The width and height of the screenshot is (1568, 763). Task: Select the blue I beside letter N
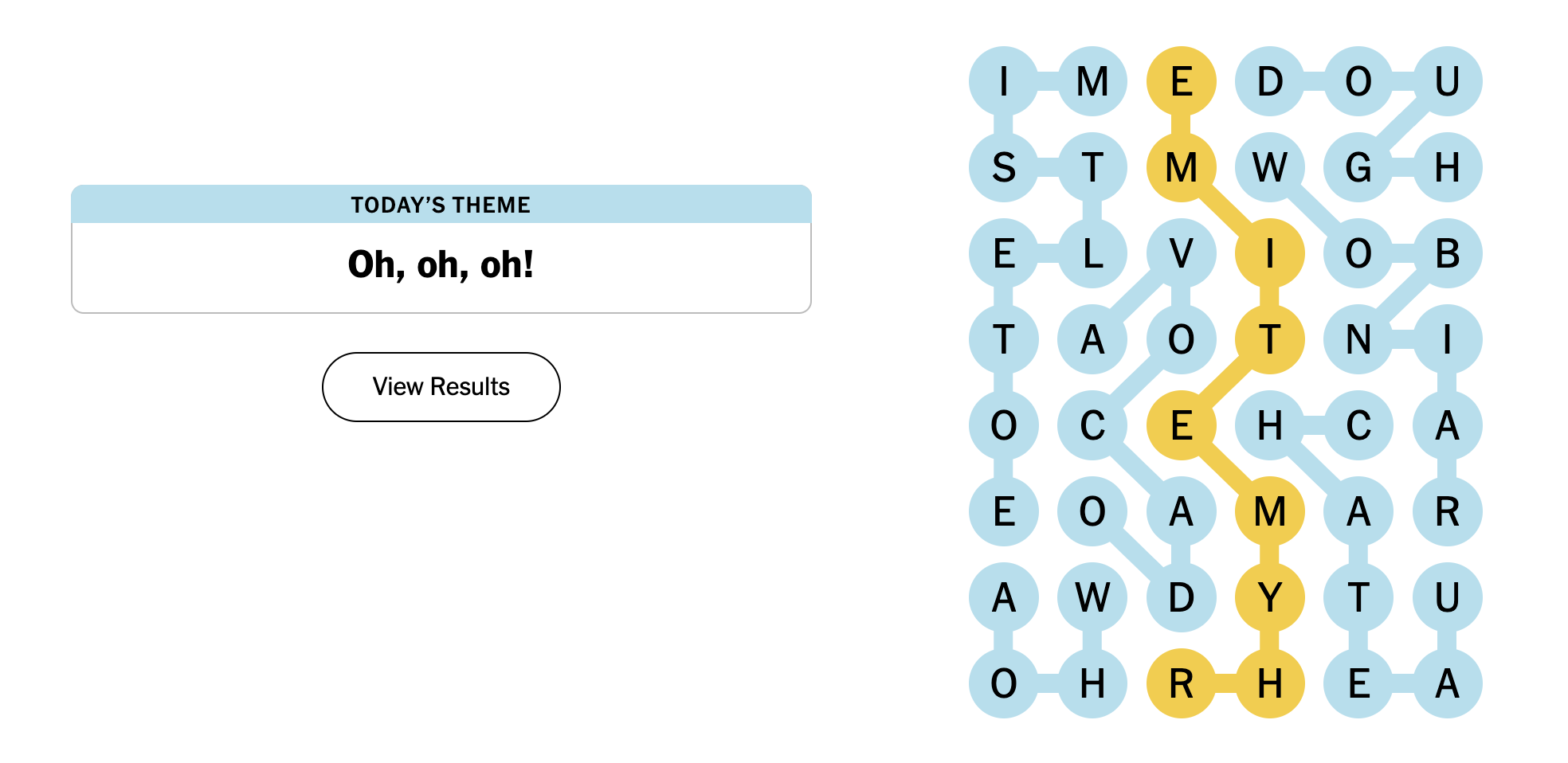(x=1447, y=340)
